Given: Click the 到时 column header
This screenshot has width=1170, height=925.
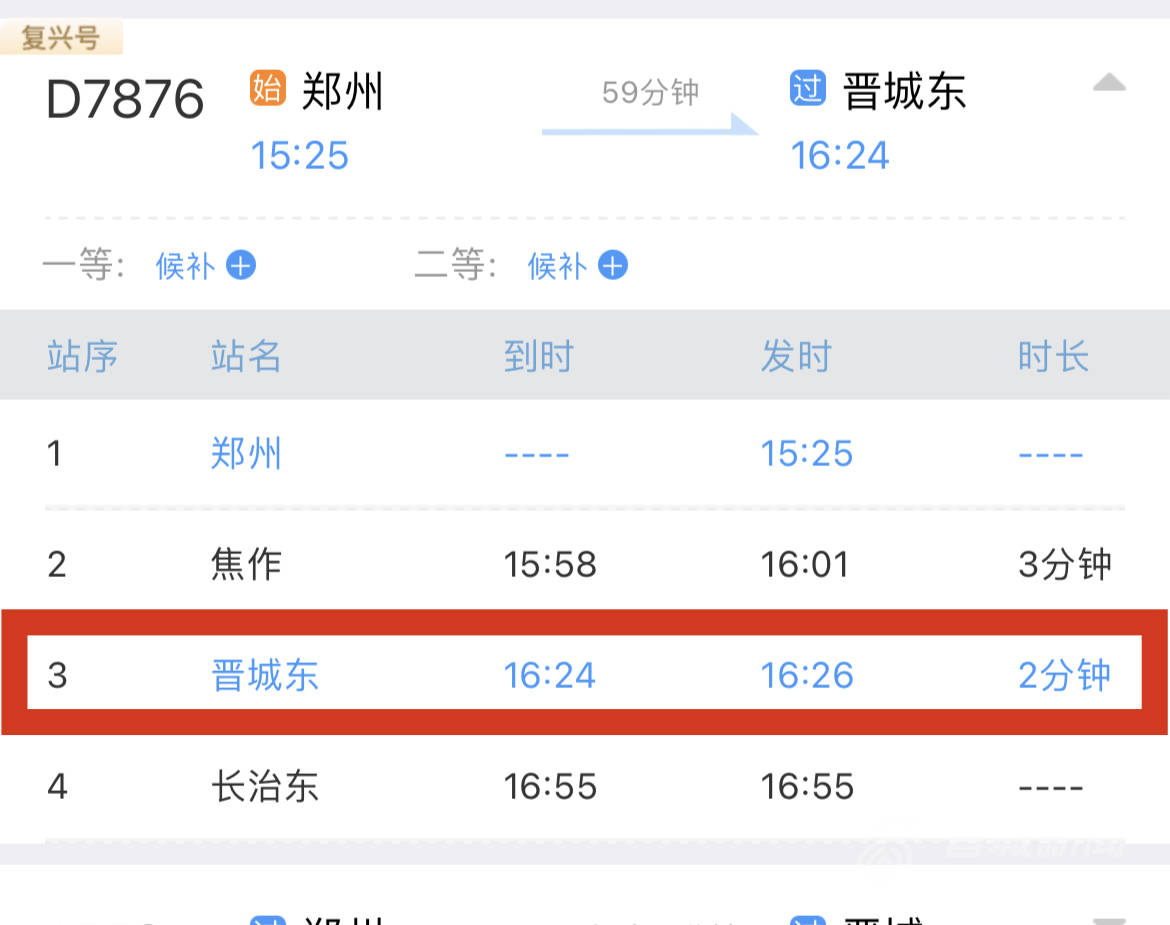Looking at the screenshot, I should (538, 356).
